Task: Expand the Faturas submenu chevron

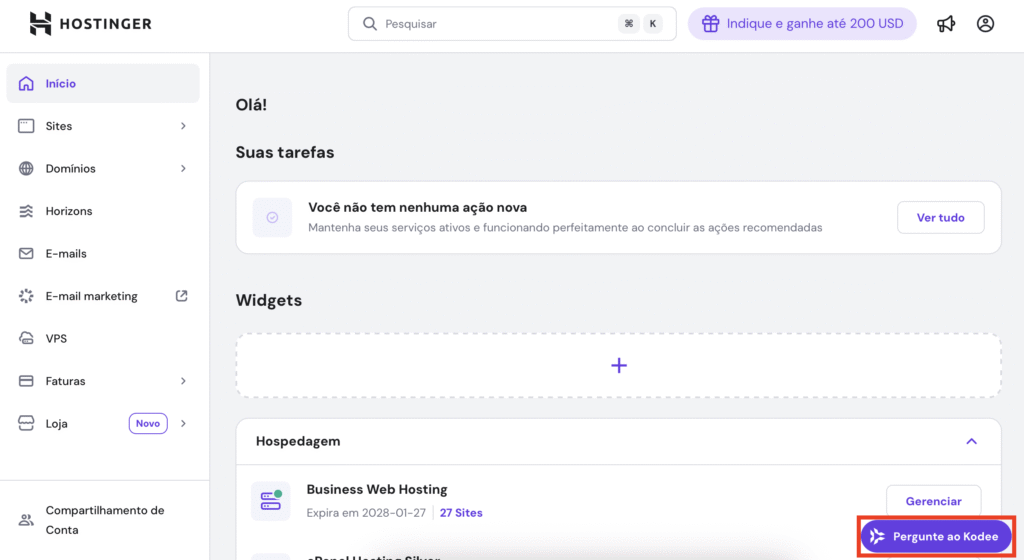Action: (x=184, y=381)
